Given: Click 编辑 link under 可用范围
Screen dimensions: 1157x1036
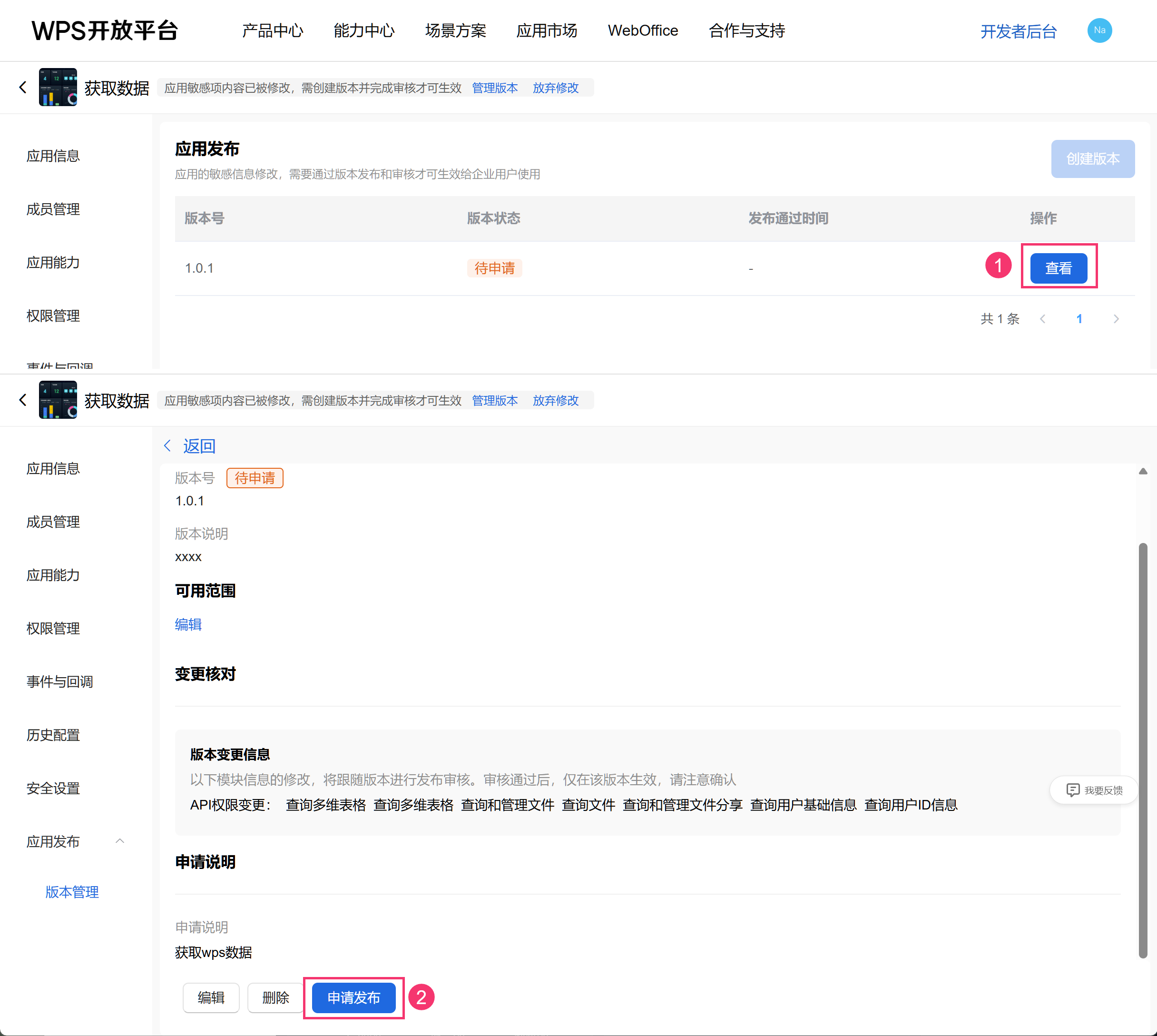Looking at the screenshot, I should pos(188,624).
